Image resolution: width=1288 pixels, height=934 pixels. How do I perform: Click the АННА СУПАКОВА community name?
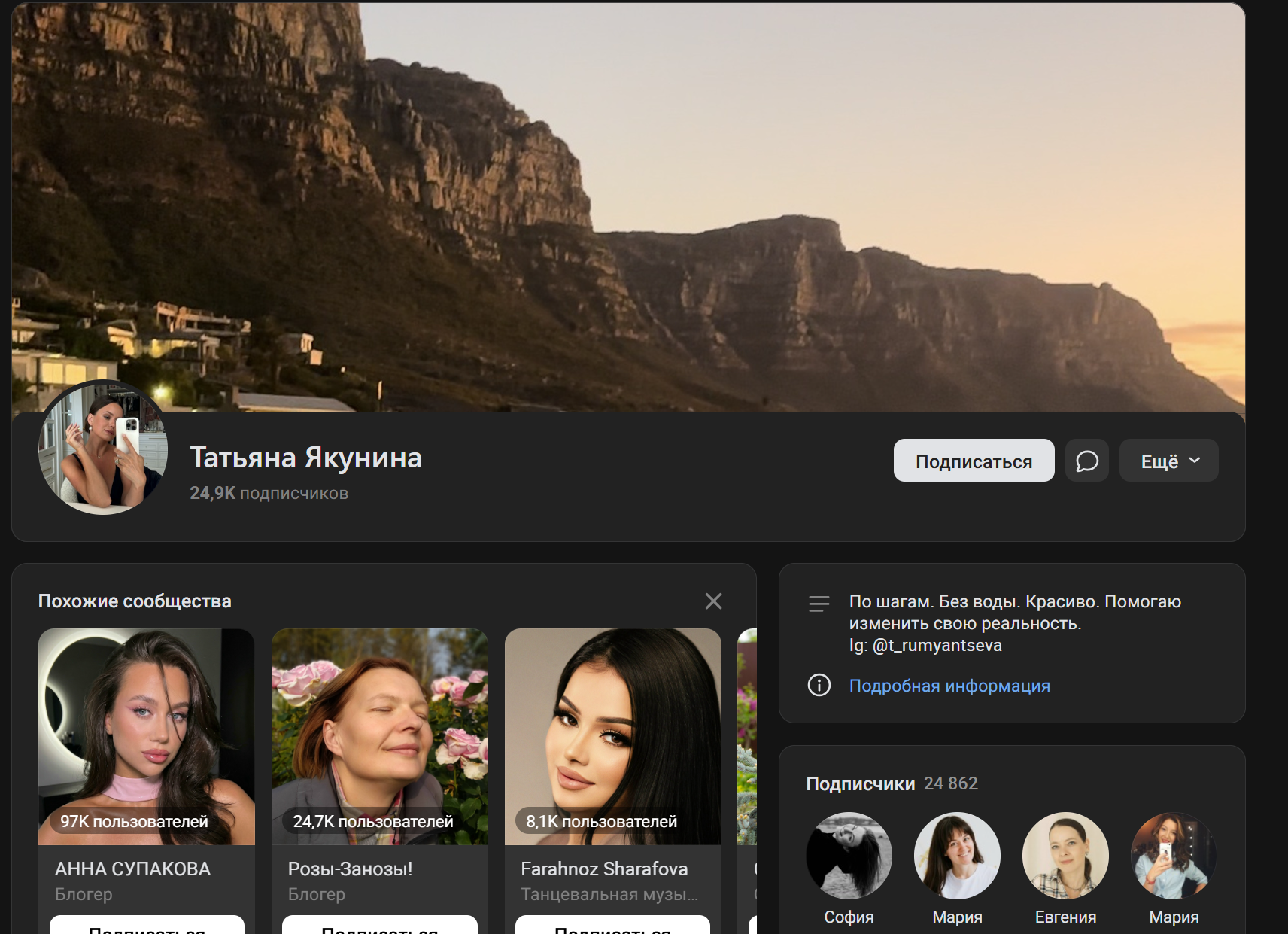pyautogui.click(x=132, y=869)
